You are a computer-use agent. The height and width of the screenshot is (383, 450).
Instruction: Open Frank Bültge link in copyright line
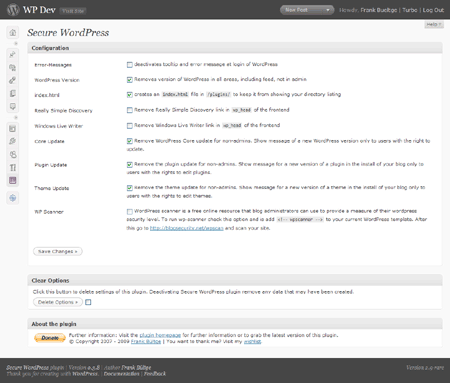point(146,342)
